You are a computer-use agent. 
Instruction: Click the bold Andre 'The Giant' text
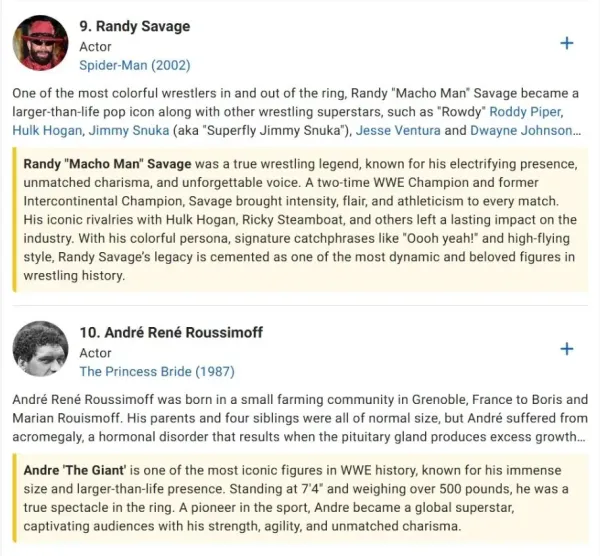pyautogui.click(x=75, y=470)
